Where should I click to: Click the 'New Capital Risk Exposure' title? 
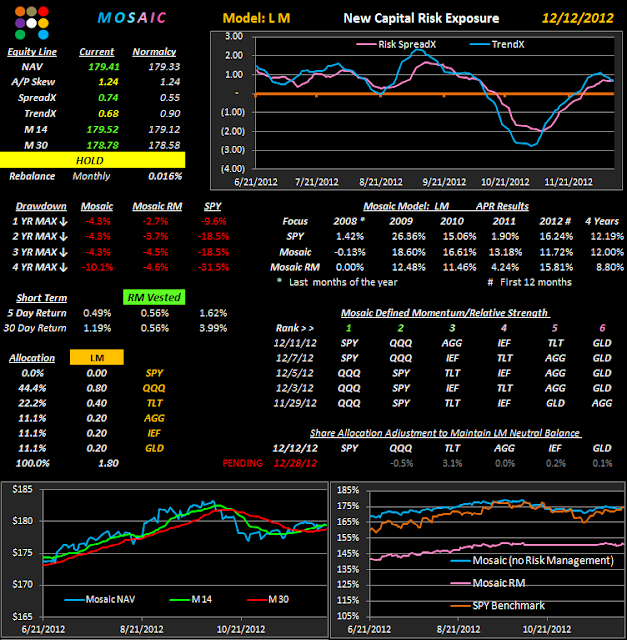pos(421,18)
